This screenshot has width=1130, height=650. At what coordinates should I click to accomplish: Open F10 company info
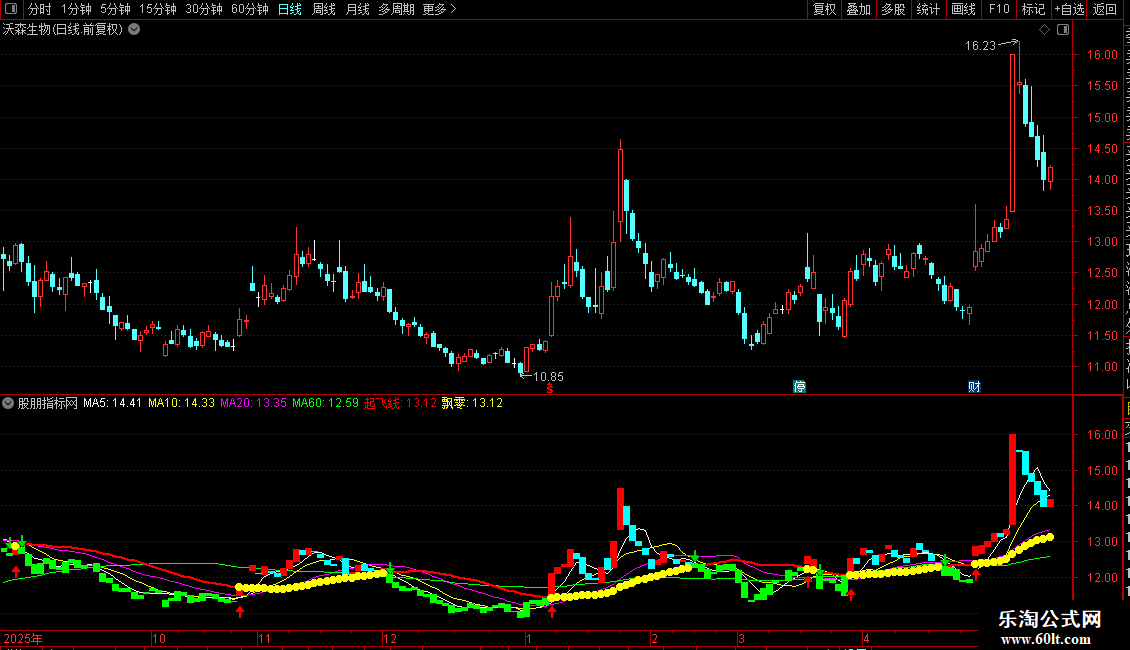pyautogui.click(x=999, y=9)
